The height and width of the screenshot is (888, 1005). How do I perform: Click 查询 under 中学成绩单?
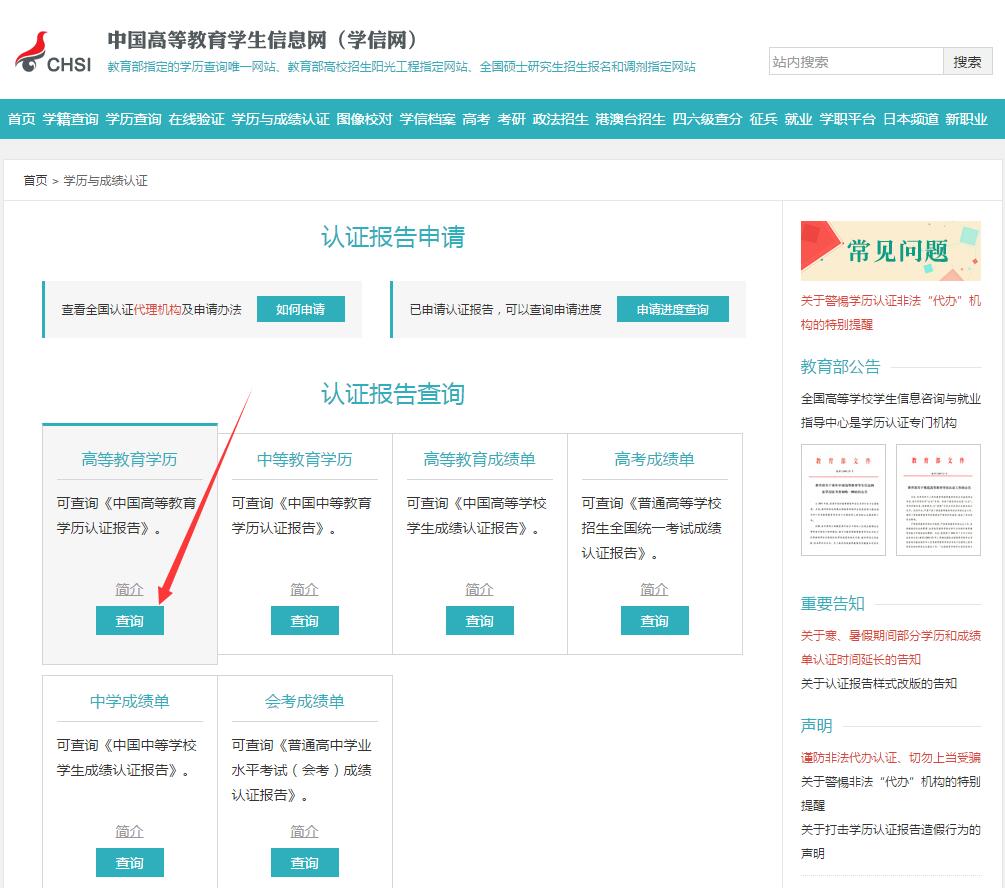pos(129,862)
